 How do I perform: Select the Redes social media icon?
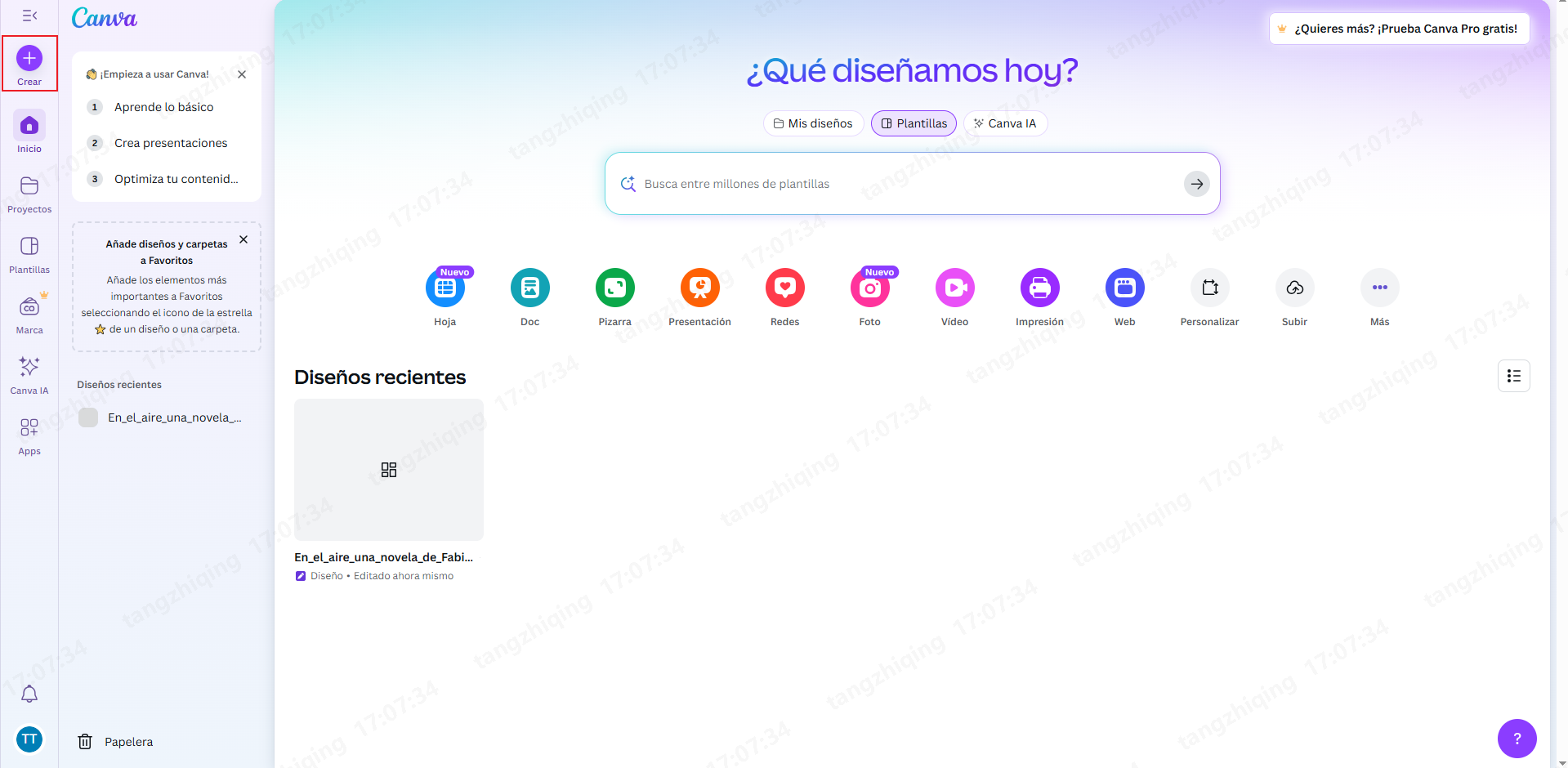785,288
